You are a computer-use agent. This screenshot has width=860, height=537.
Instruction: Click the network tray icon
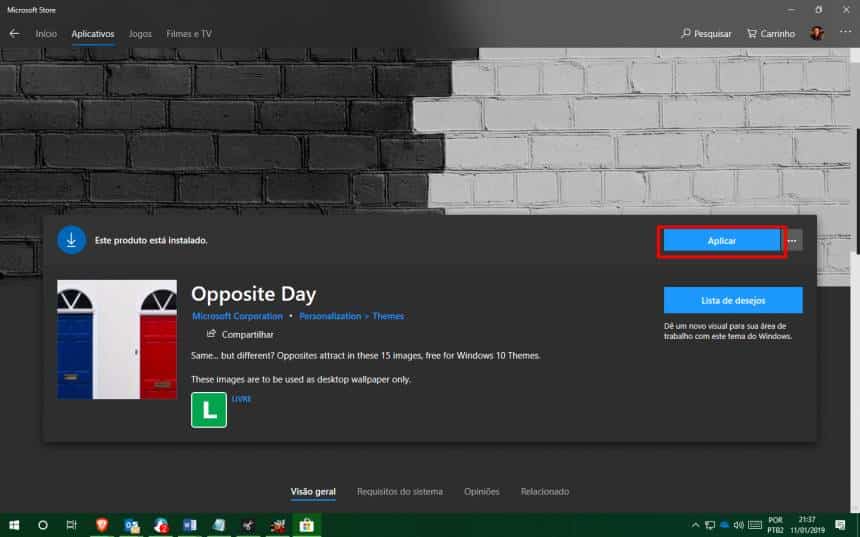click(x=710, y=525)
